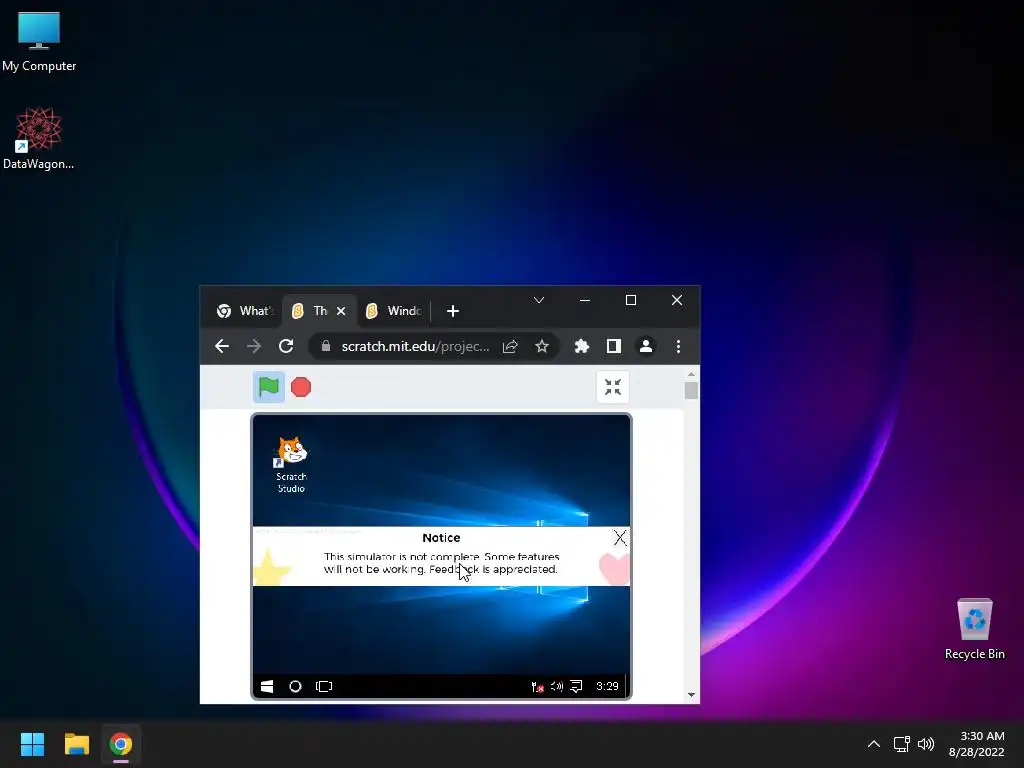Click the simulator speaker icon
Screen dimensions: 1024x768
pos(556,686)
